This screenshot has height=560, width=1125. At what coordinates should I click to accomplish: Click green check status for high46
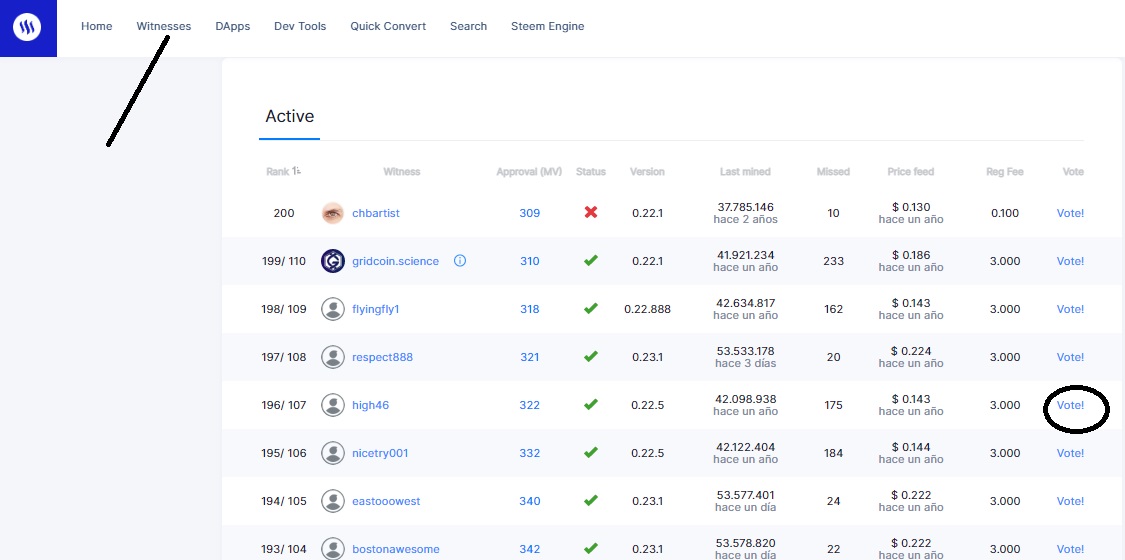590,405
